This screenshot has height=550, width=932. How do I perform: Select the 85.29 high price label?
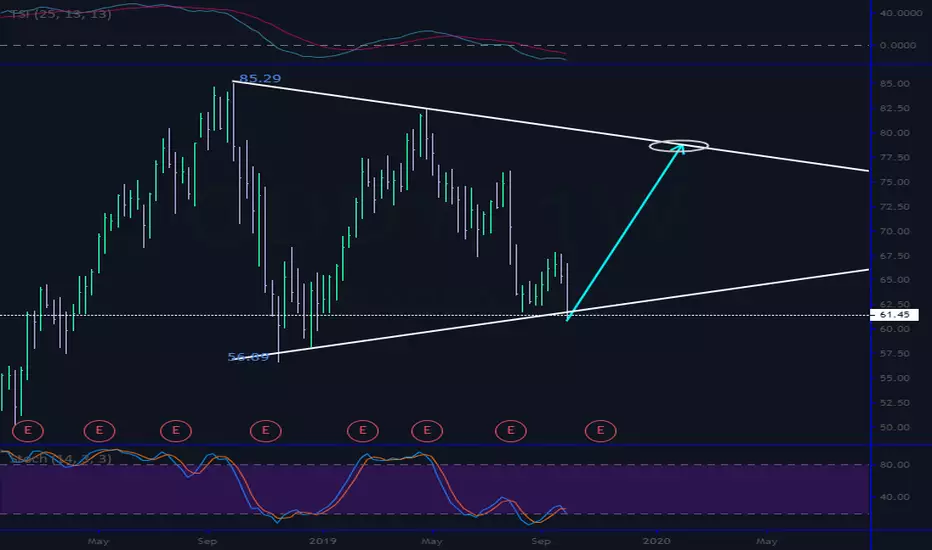(x=260, y=78)
